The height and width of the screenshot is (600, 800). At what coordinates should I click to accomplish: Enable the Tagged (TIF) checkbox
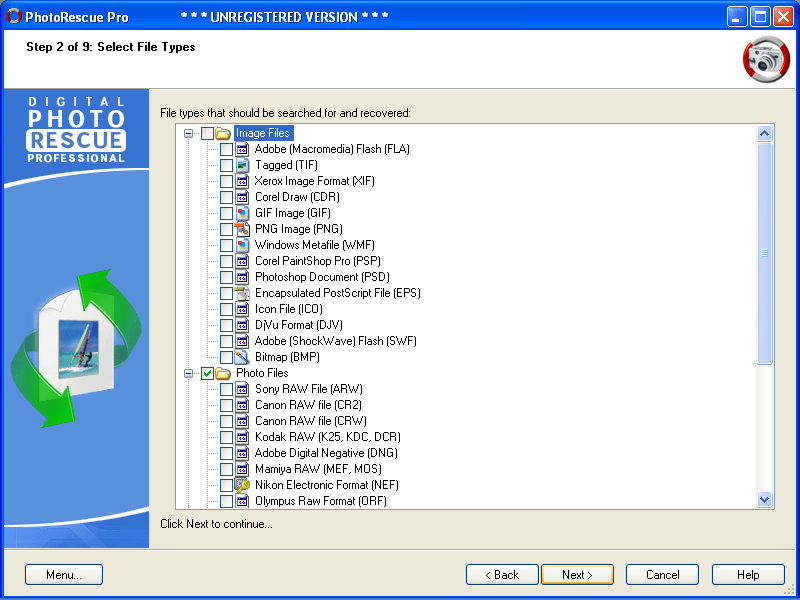[227, 165]
